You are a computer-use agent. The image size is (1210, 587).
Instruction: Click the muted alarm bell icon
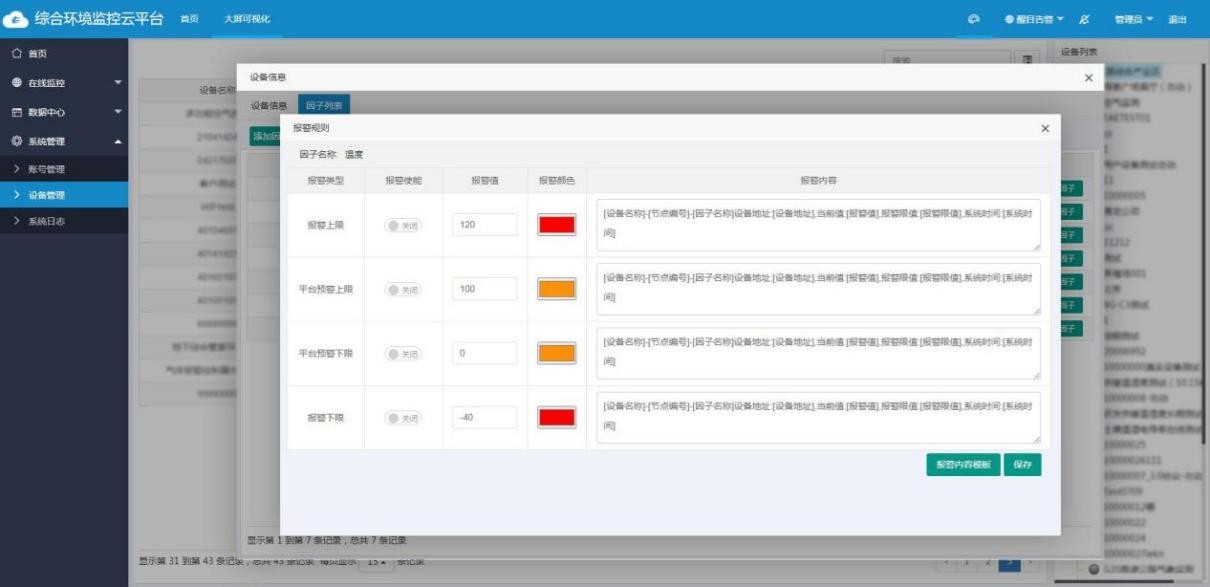(1085, 20)
